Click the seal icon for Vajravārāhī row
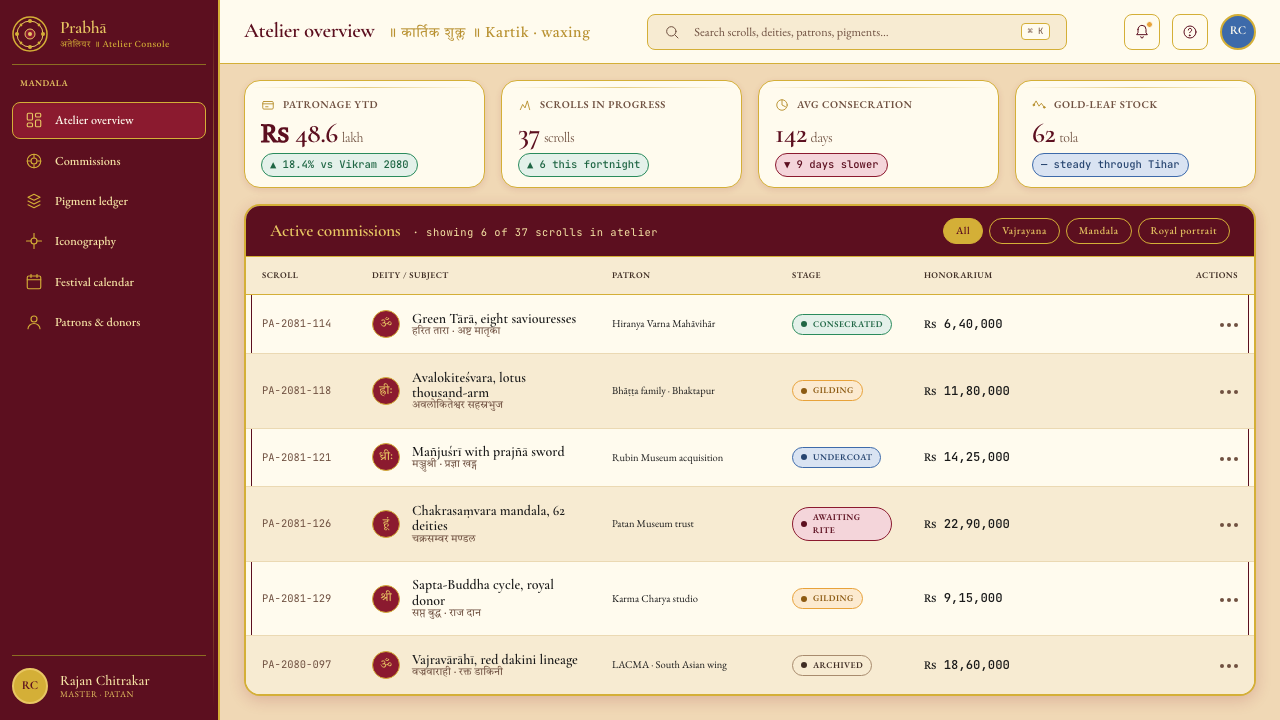 386,665
